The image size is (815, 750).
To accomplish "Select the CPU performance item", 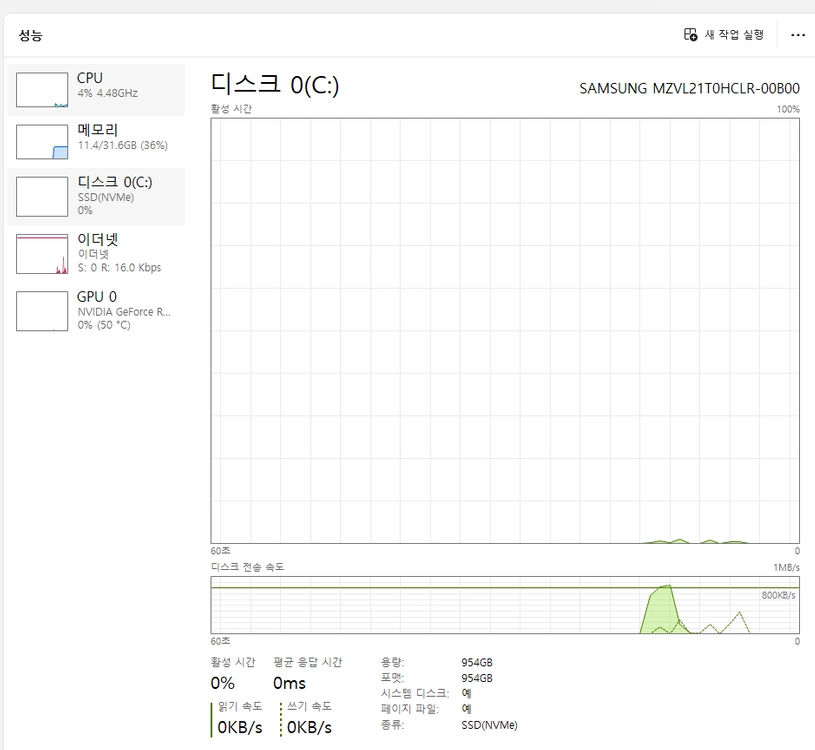I will 96,90.
